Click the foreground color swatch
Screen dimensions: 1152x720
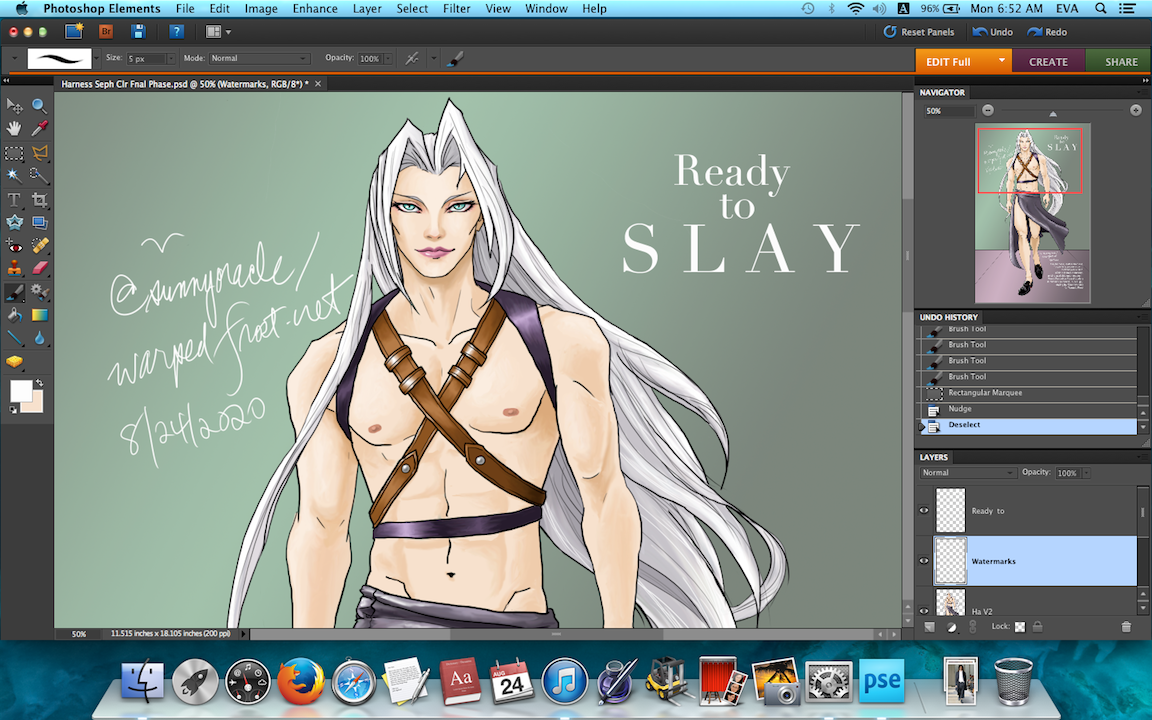(x=20, y=390)
